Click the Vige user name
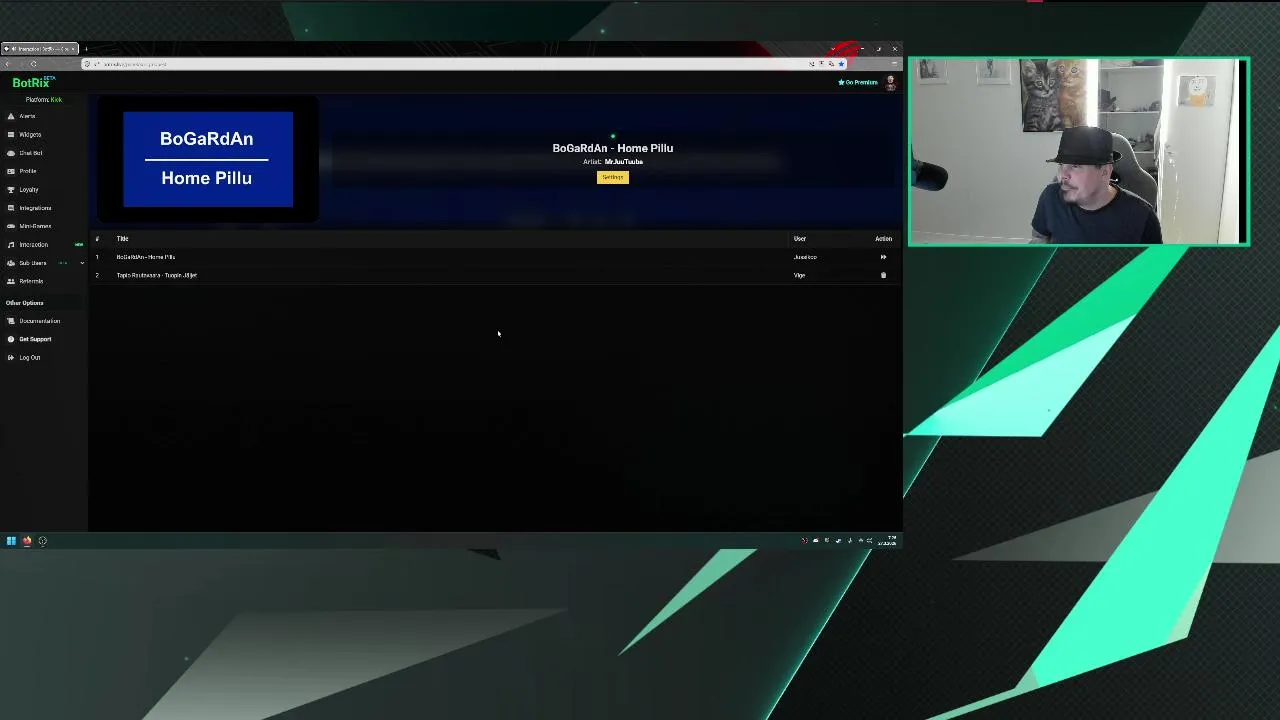Image resolution: width=1280 pixels, height=720 pixels. pos(799,275)
